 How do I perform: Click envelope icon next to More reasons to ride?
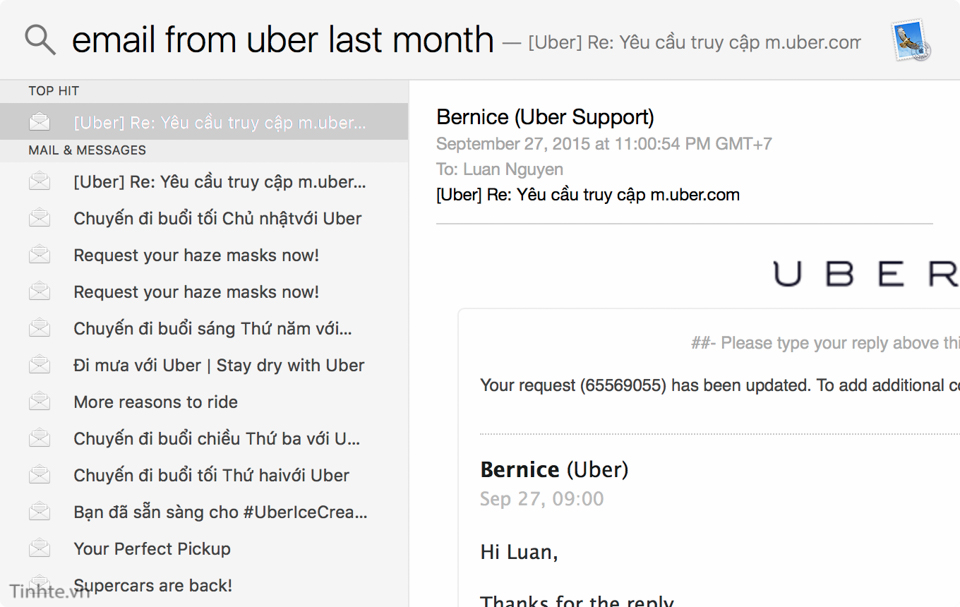pos(39,402)
